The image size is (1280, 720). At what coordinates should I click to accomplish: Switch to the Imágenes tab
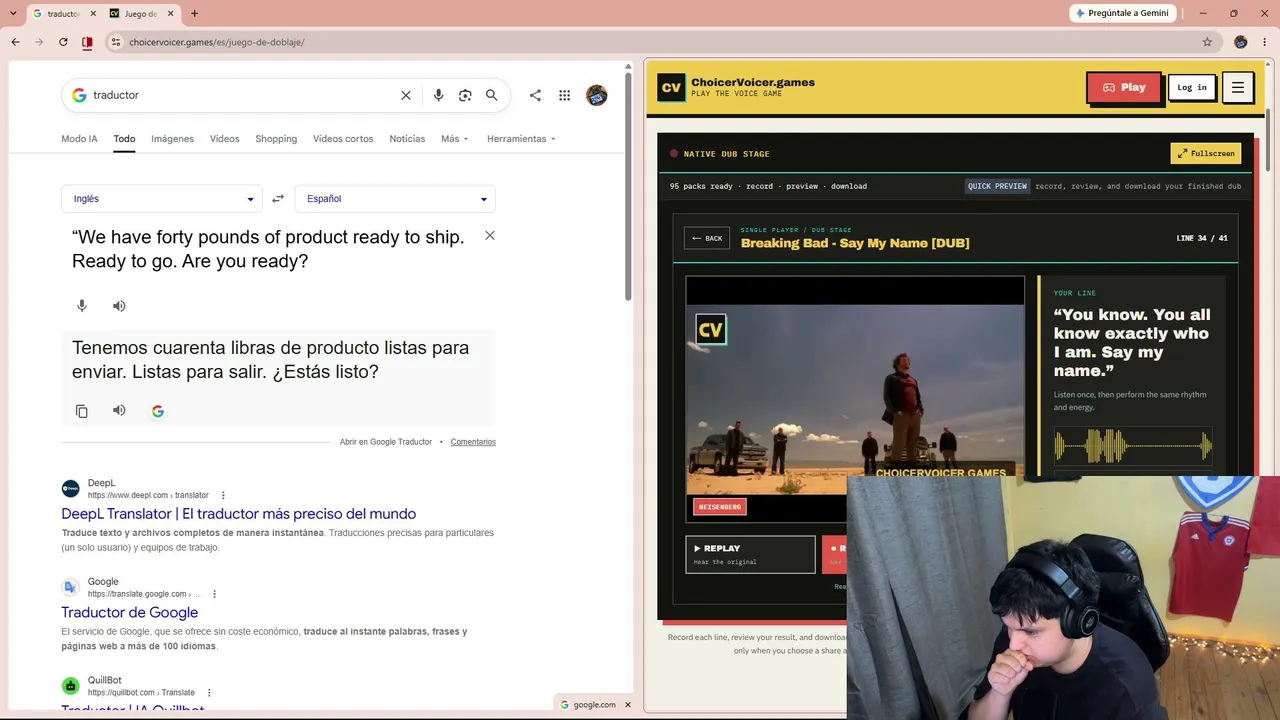[172, 139]
